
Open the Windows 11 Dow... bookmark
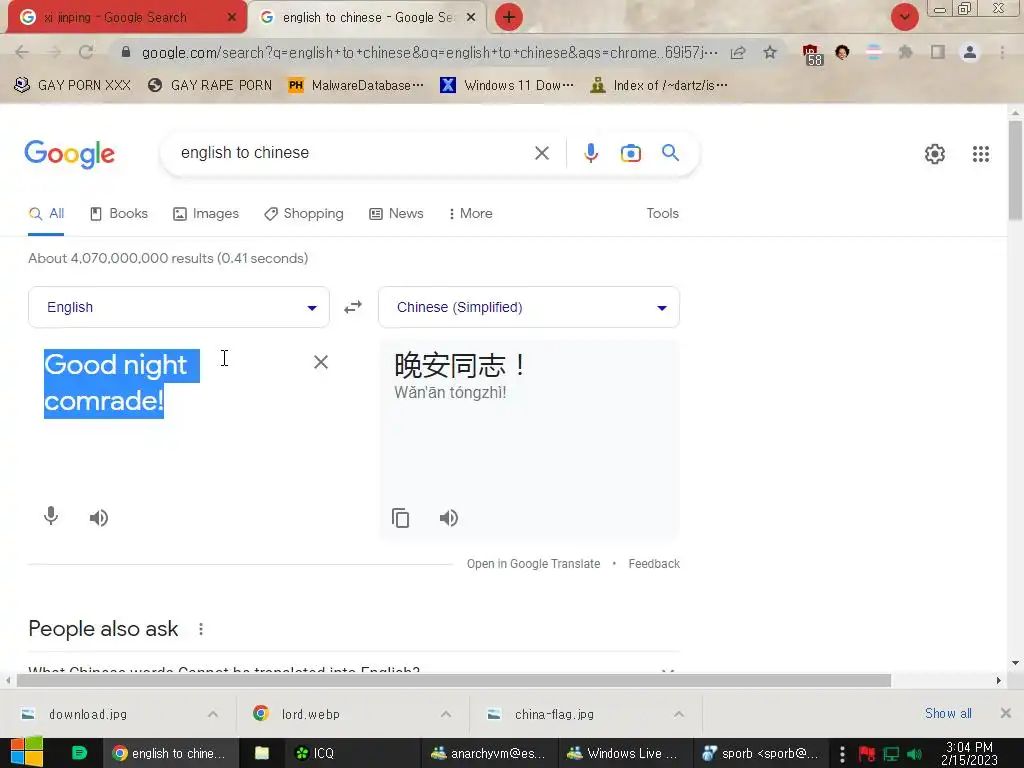coord(507,85)
